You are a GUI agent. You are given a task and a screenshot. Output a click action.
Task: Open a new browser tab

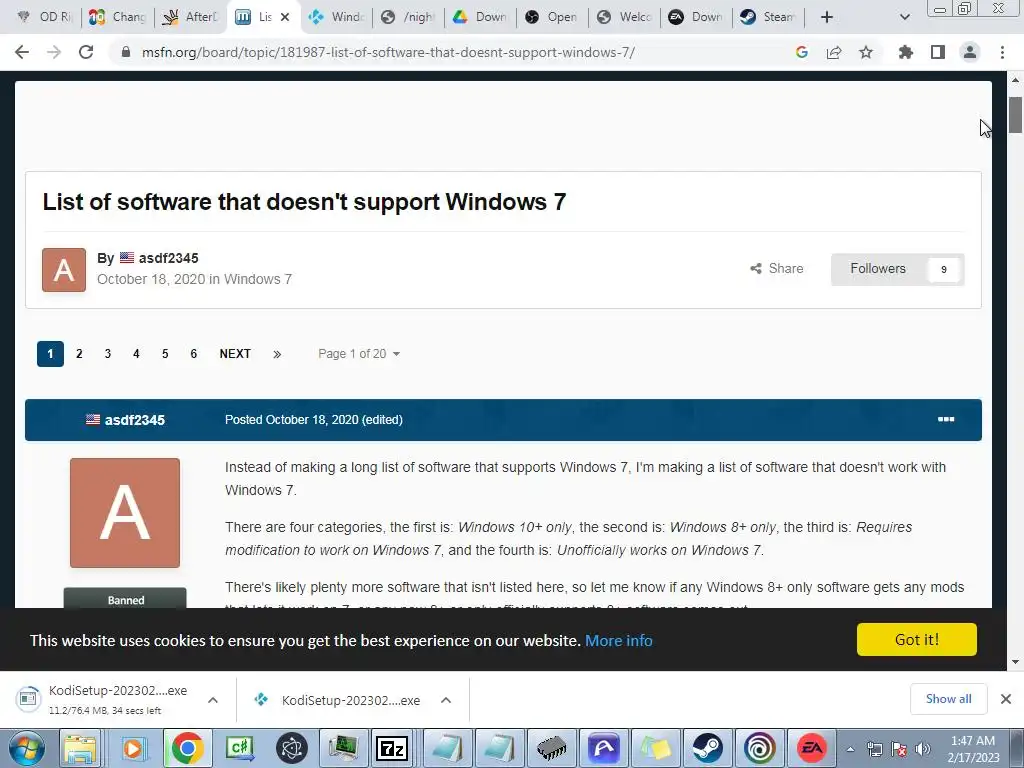(827, 17)
